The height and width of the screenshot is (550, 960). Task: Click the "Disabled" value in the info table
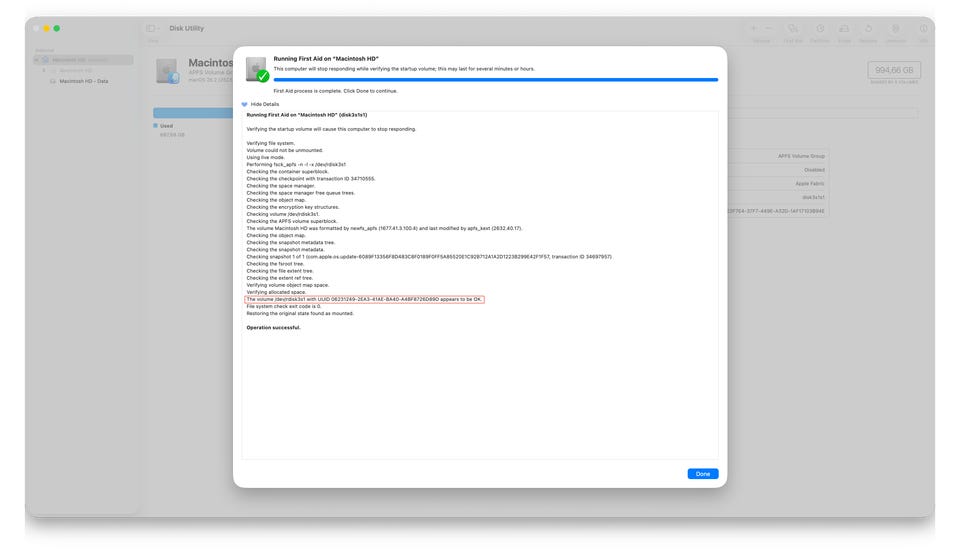click(x=814, y=170)
